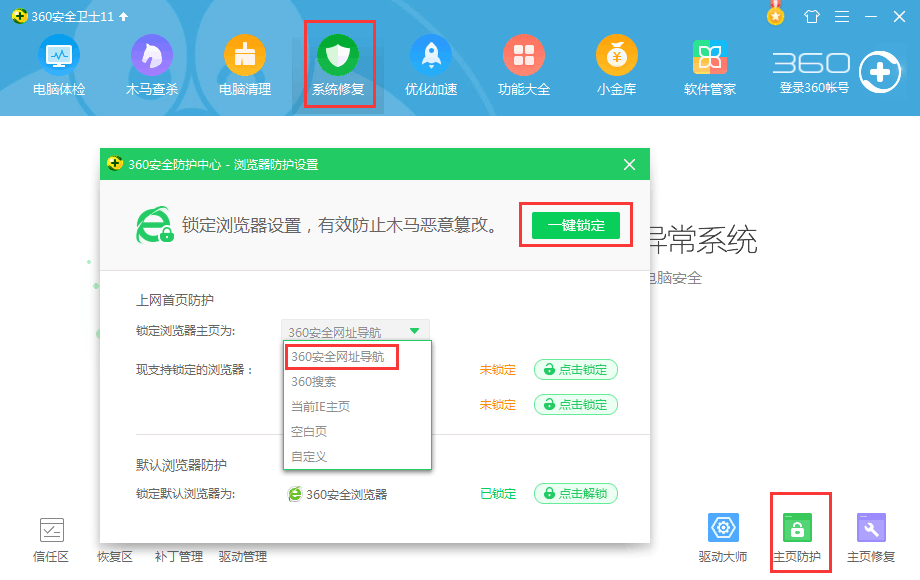Click the green 一键锁定 button
The image size is (920, 580).
pyautogui.click(x=576, y=225)
